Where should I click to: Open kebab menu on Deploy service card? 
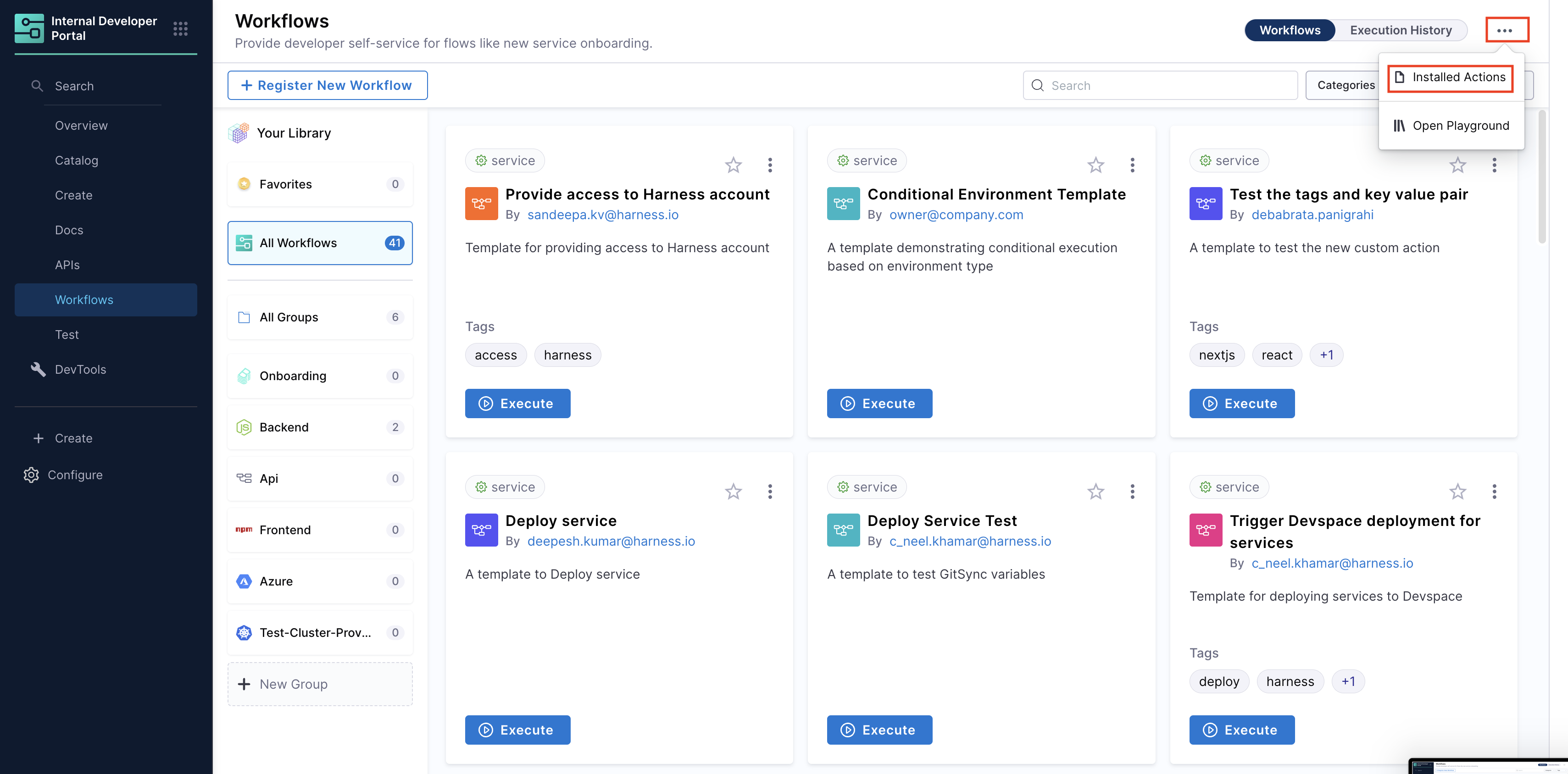pos(769,491)
